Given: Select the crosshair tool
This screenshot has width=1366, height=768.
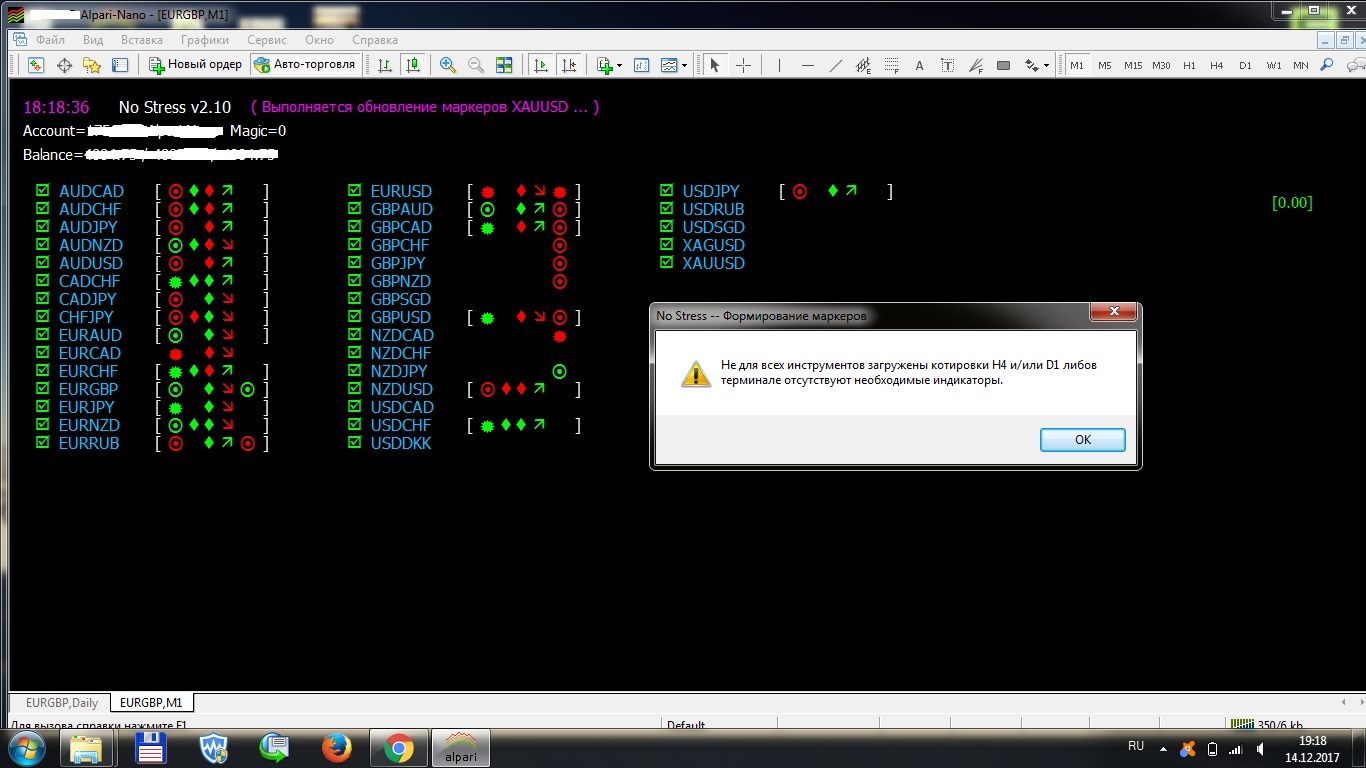Looking at the screenshot, I should click(x=743, y=65).
